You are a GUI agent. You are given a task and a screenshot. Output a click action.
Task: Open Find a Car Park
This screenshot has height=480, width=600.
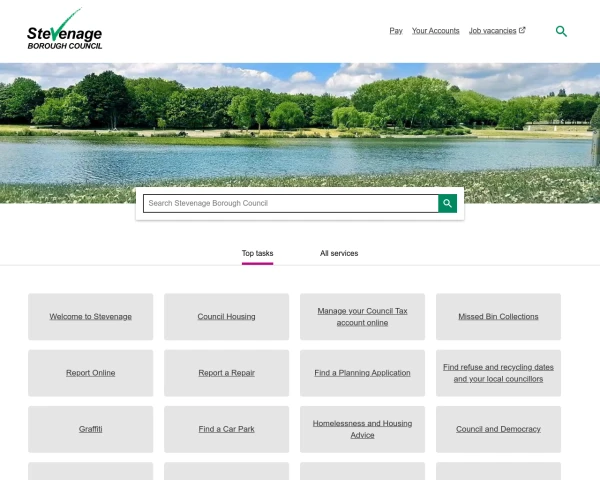[x=226, y=429]
